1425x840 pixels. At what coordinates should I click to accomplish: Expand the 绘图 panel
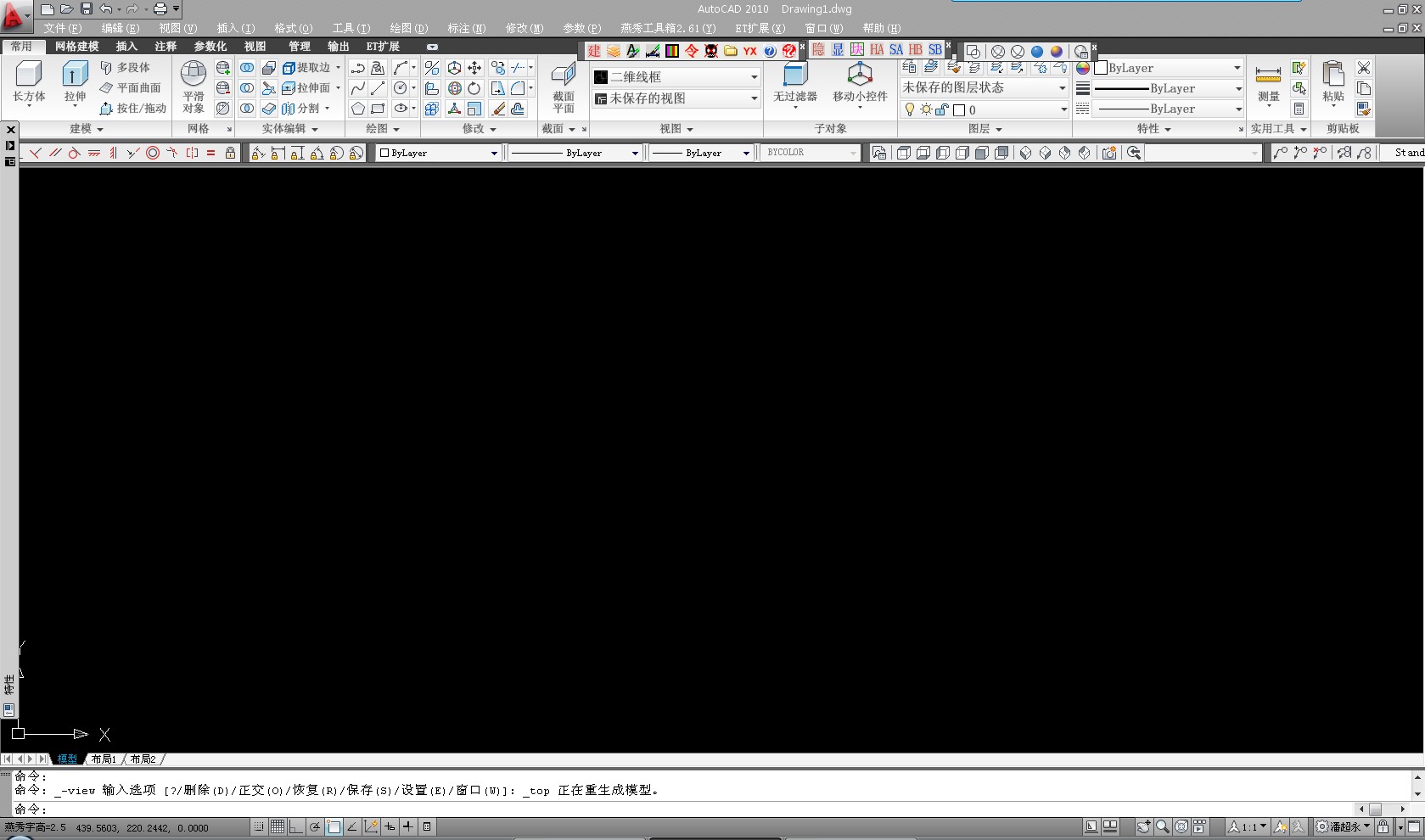[x=382, y=129]
